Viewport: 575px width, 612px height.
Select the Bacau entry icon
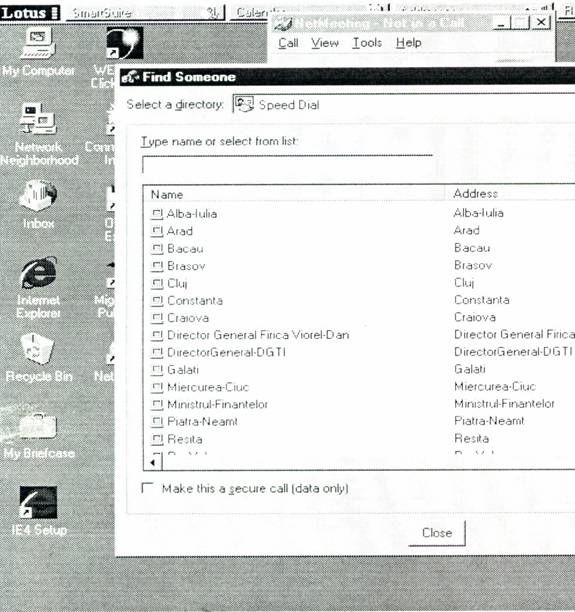pyautogui.click(x=157, y=249)
